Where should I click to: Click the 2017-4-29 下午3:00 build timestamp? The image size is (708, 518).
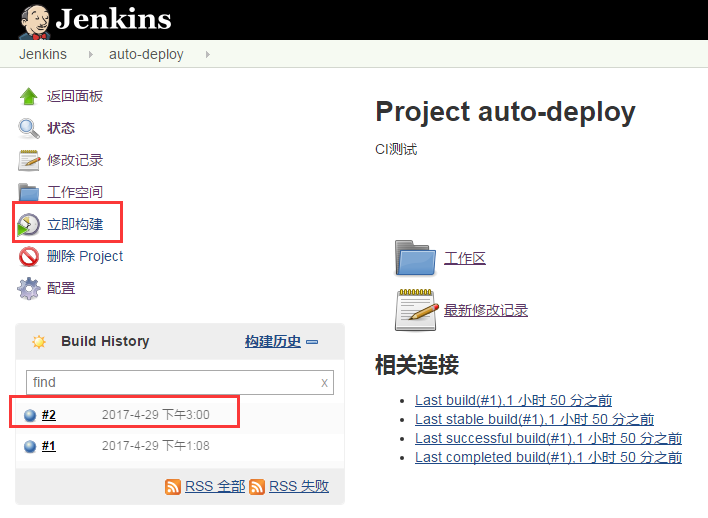(156, 415)
